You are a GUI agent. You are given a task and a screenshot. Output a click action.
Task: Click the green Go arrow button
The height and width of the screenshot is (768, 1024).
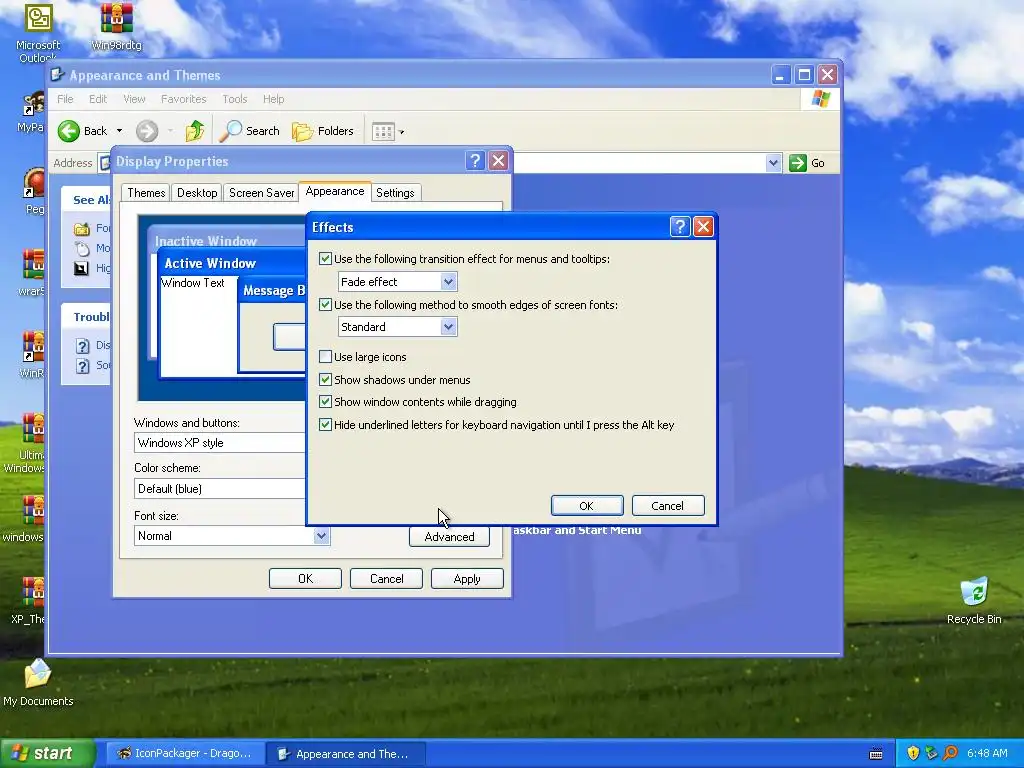(798, 163)
